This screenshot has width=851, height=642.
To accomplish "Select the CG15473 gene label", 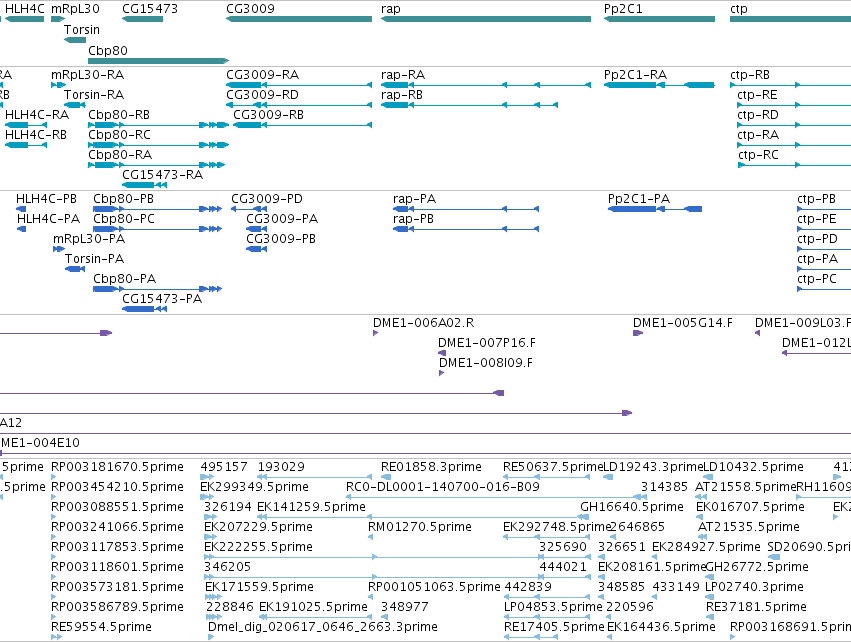I will 150,9.
